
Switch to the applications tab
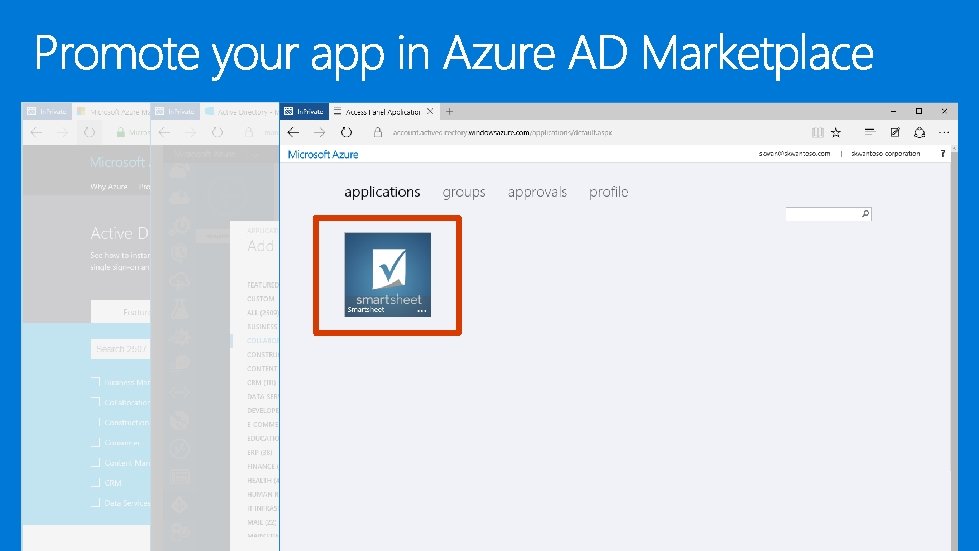(x=382, y=192)
